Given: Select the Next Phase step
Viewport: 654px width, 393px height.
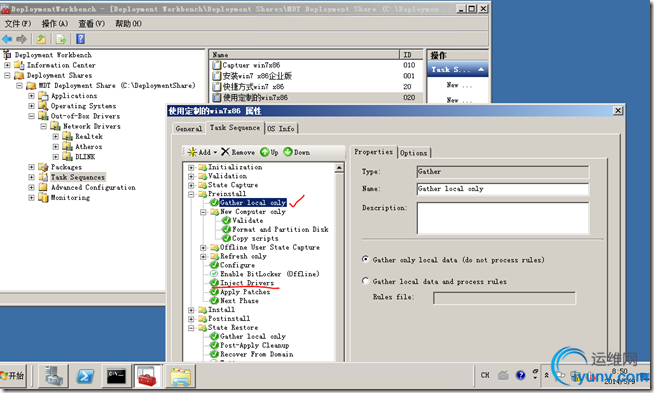Looking at the screenshot, I should click(x=239, y=300).
